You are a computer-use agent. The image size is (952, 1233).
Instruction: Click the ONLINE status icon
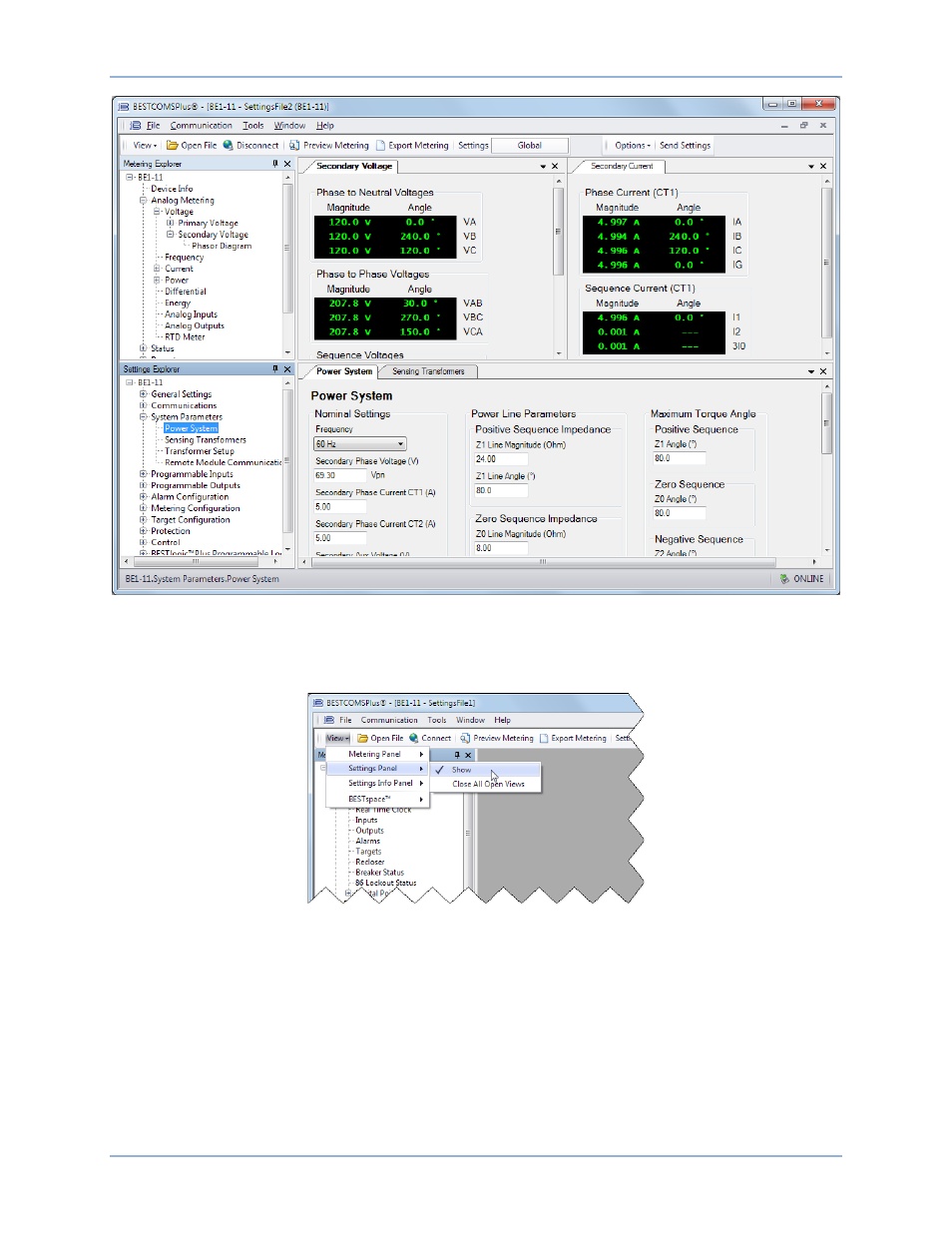(784, 579)
